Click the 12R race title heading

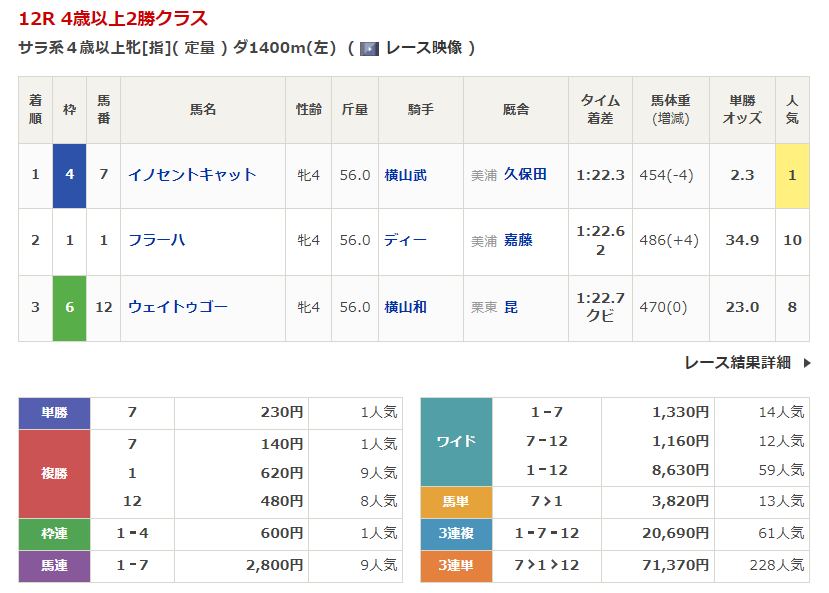tap(114, 19)
